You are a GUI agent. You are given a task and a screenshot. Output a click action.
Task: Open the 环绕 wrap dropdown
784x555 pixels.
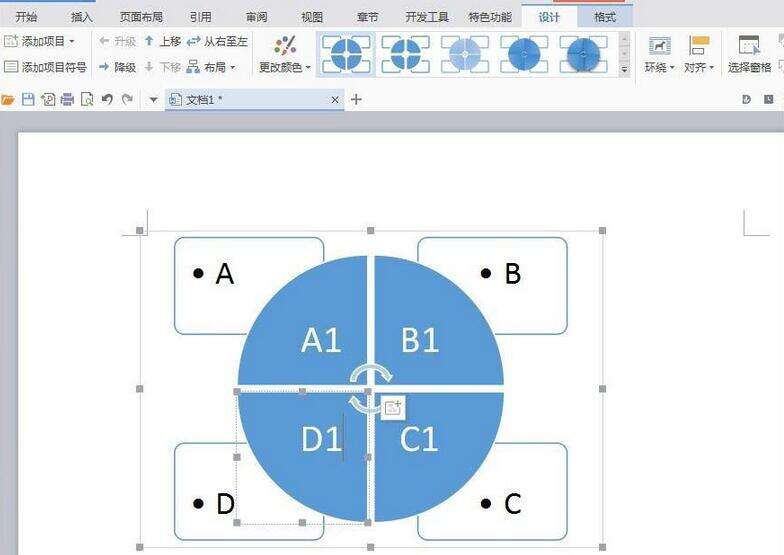pos(659,54)
